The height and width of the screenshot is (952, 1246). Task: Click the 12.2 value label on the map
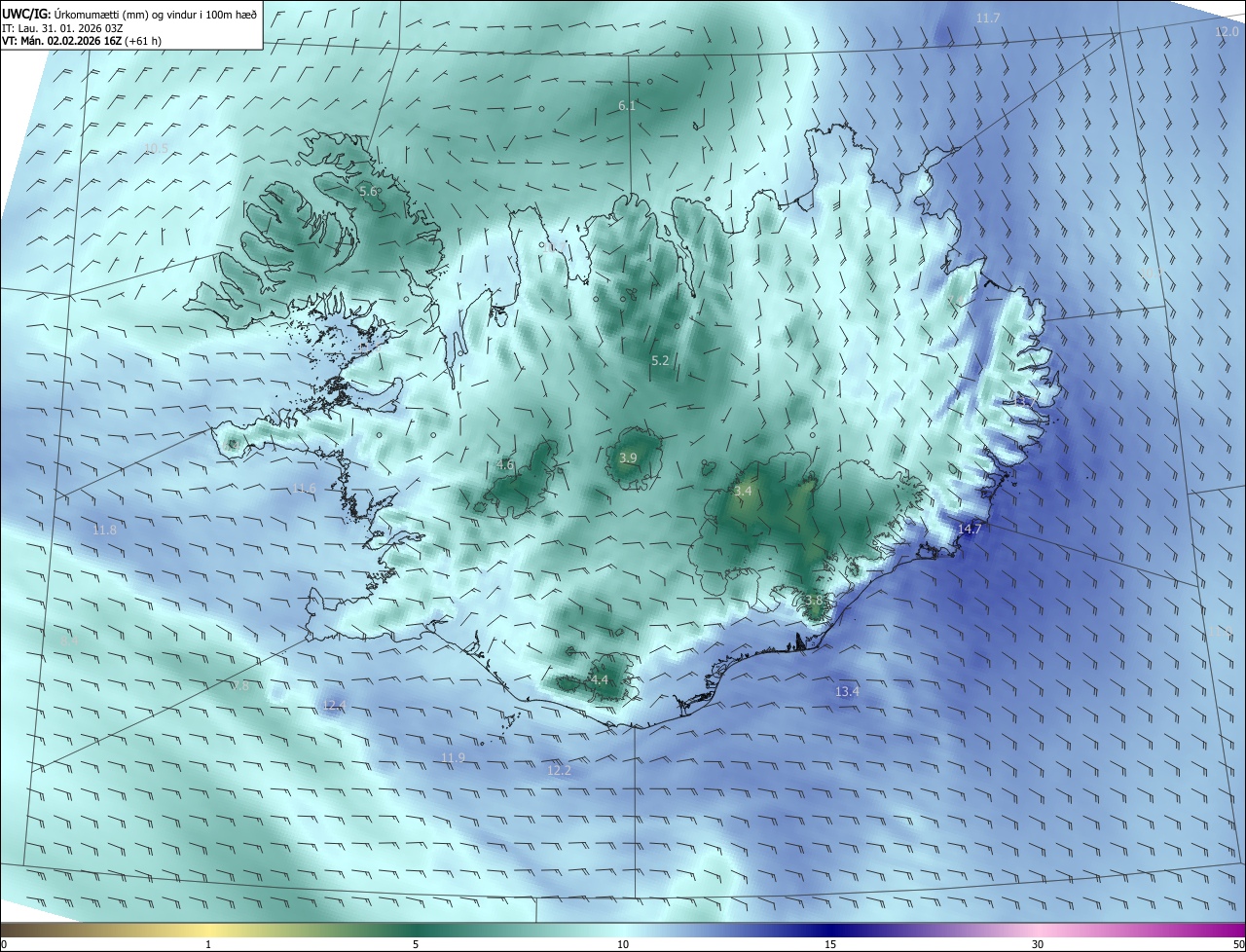coord(559,770)
